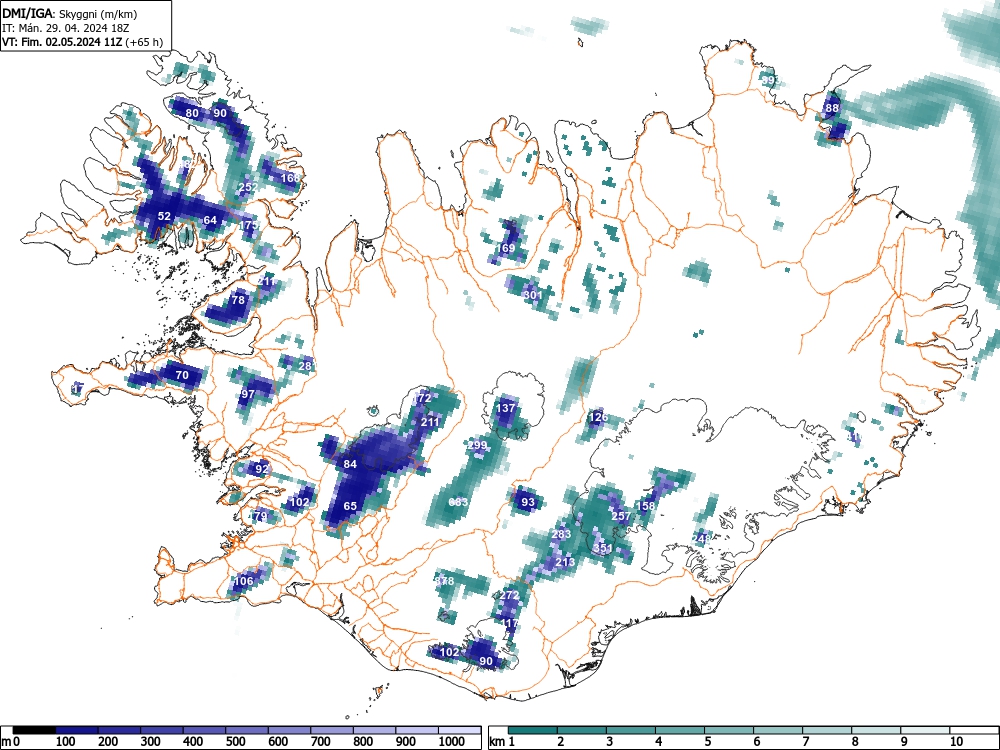Click the visibility value 683
1000x750 pixels.
click(459, 502)
